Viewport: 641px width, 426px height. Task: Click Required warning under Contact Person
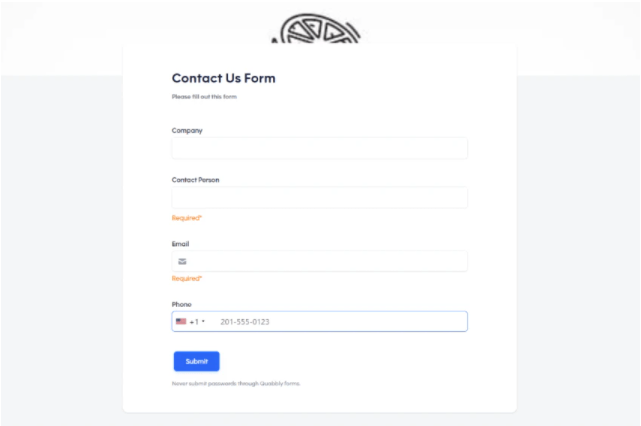click(x=187, y=217)
